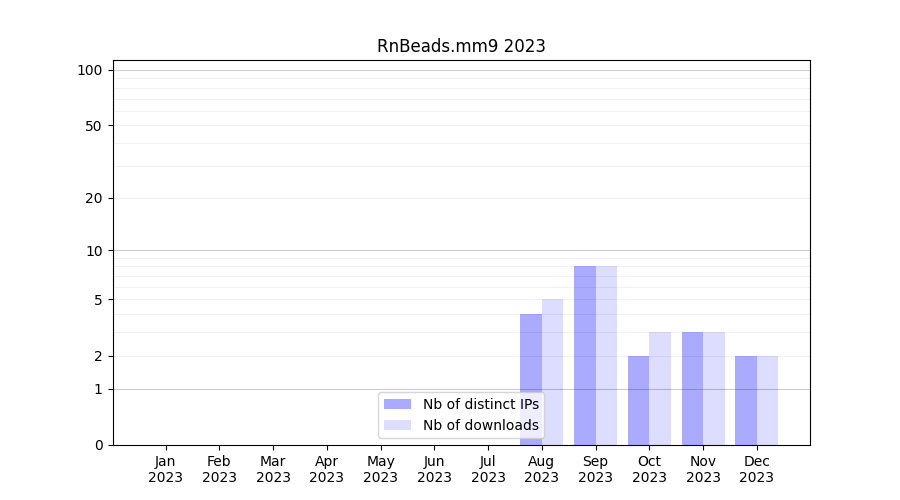Click the Jan 2023 x-axis label
This screenshot has width=900, height=500.
pos(165,469)
